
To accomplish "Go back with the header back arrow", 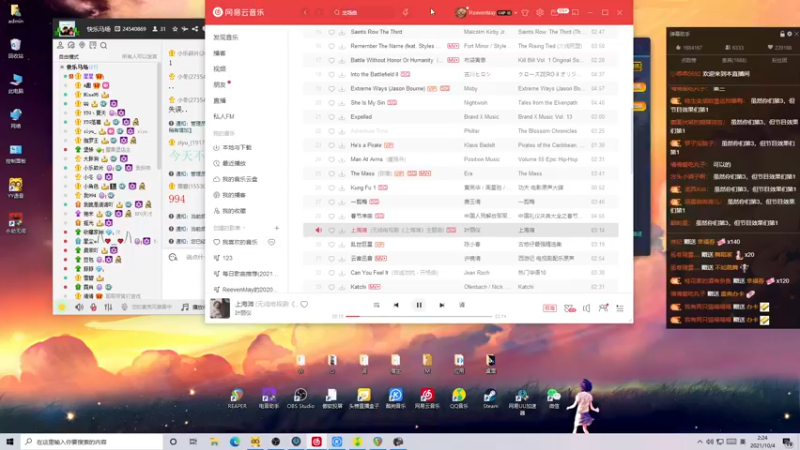I will [305, 12].
